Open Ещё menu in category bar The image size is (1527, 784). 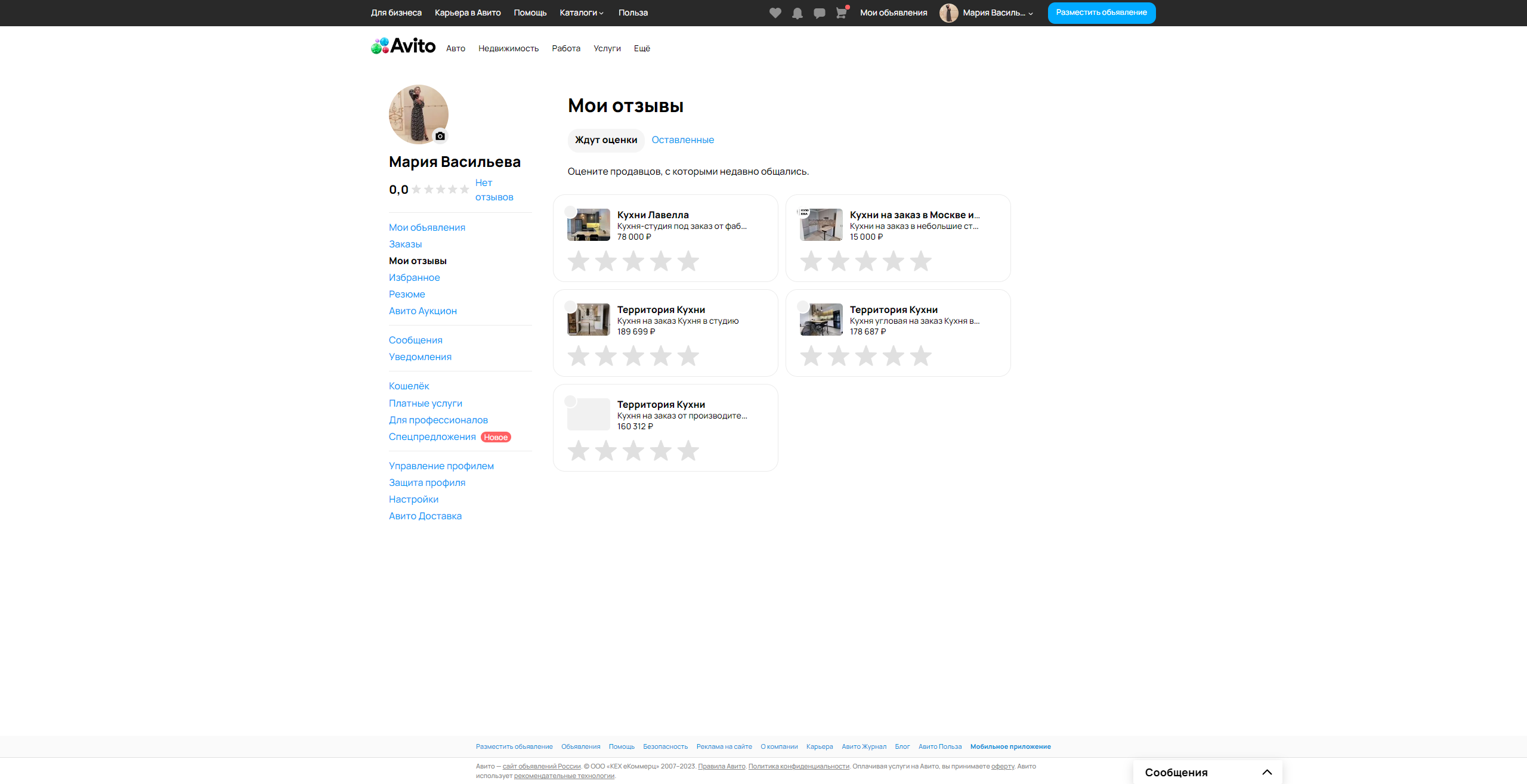(x=642, y=48)
